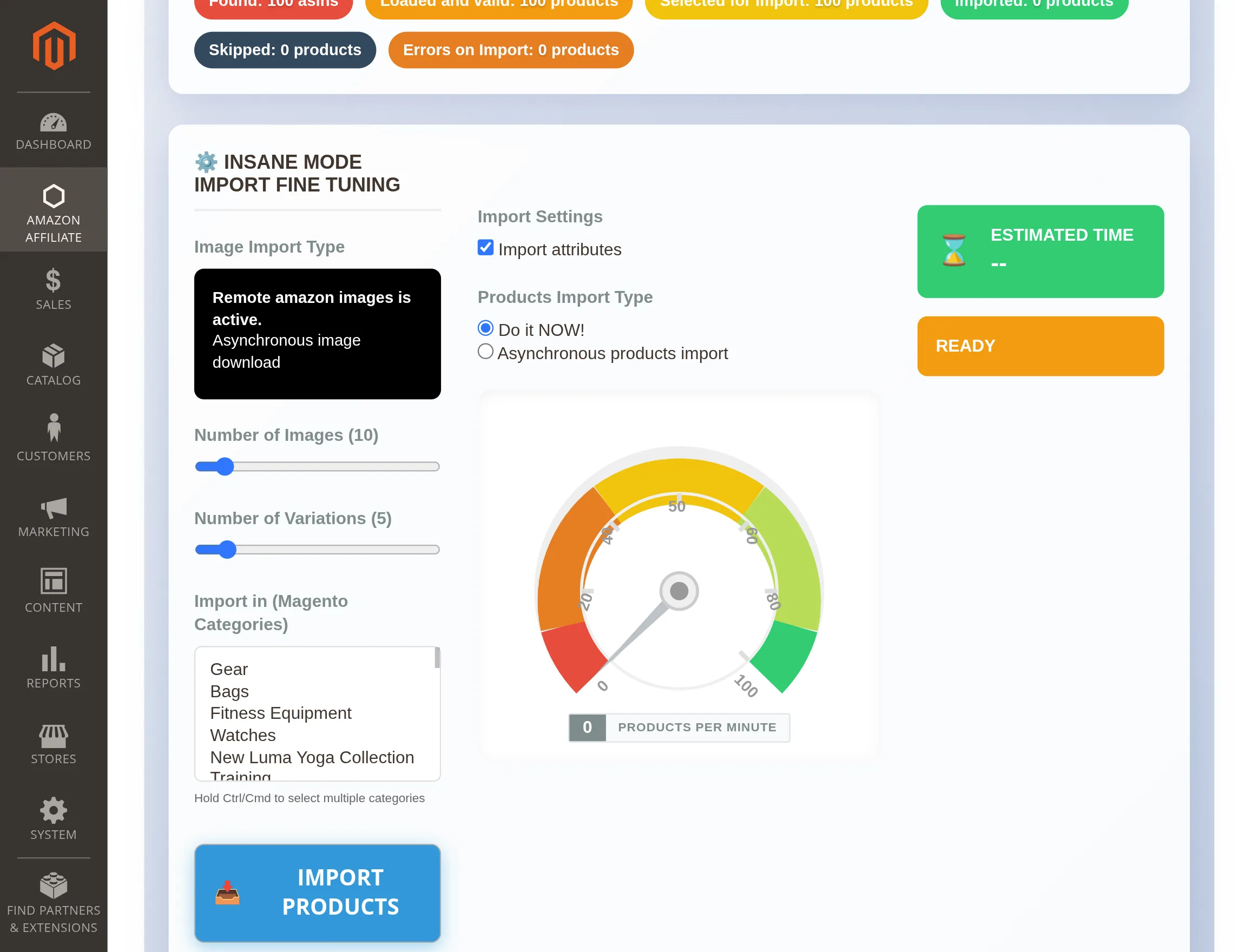Open the Customers person icon
Image resolution: width=1251 pixels, height=952 pixels.
coord(54,428)
